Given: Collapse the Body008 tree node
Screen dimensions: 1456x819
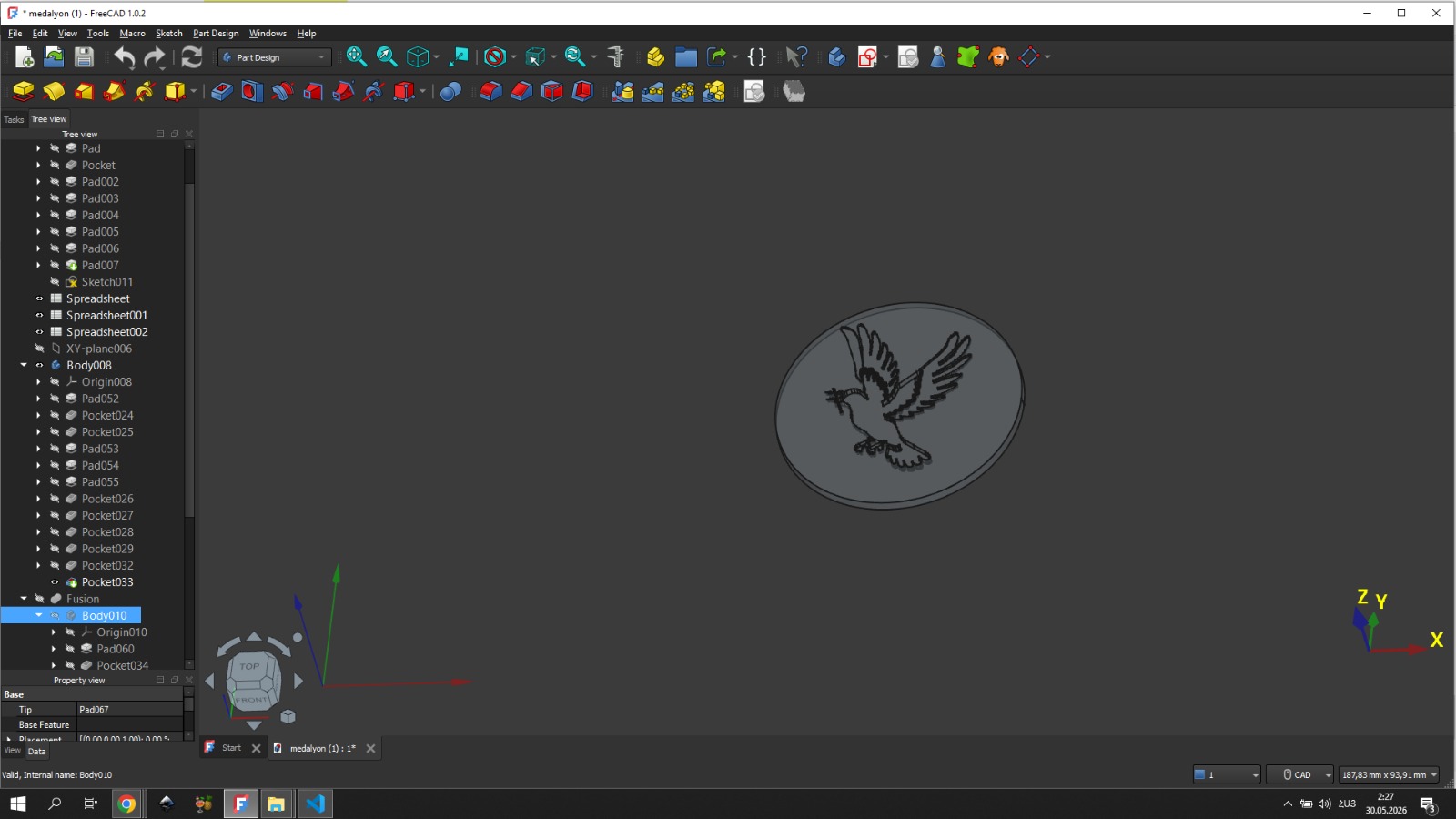Looking at the screenshot, I should coord(24,365).
